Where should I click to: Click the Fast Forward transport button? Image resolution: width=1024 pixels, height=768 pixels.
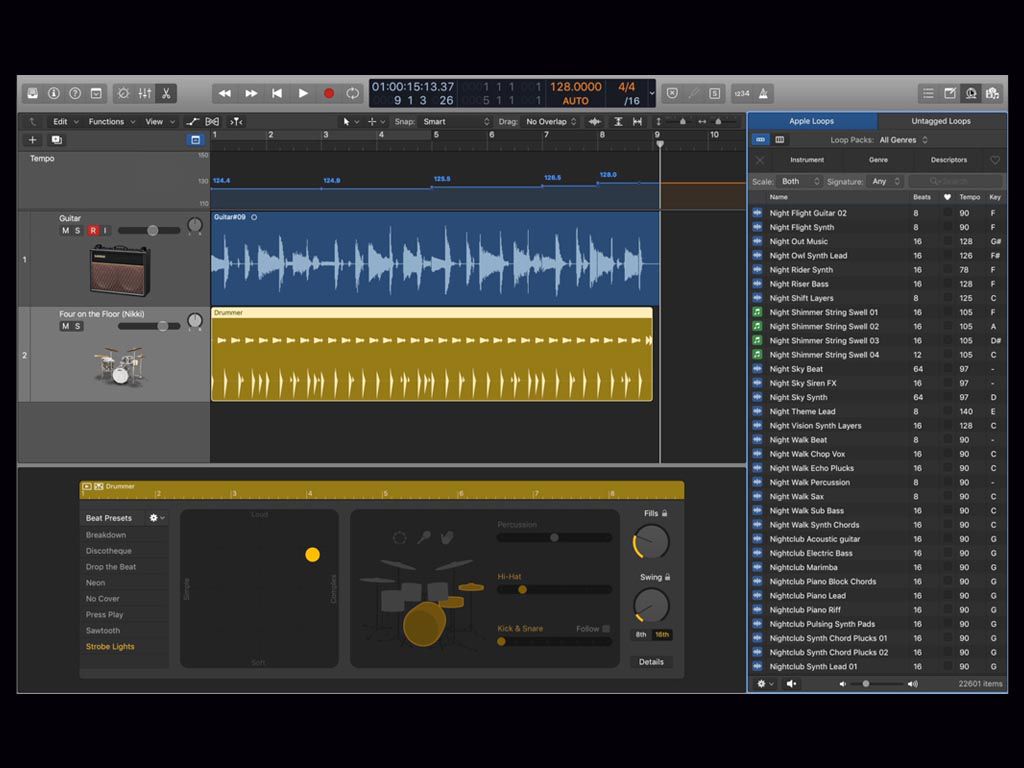click(x=251, y=93)
